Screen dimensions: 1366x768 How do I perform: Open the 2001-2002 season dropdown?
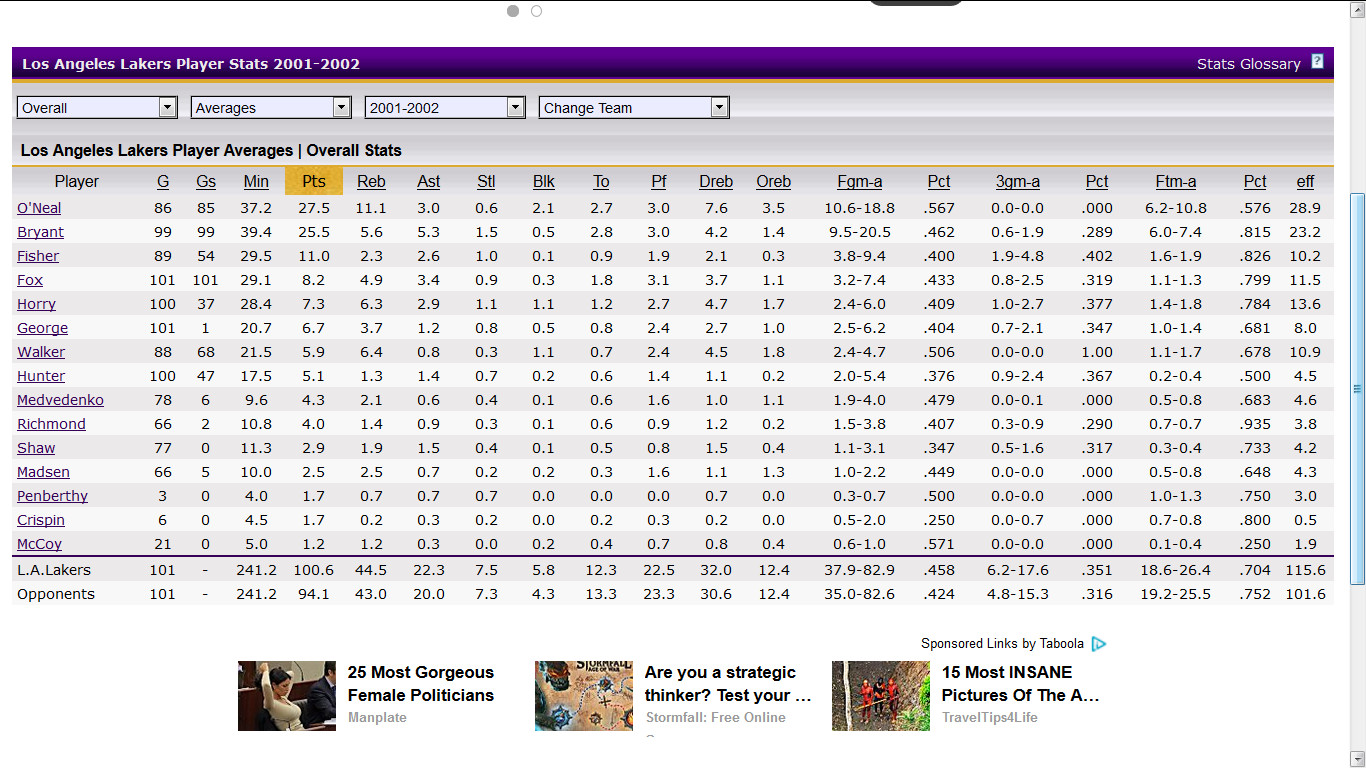tap(445, 107)
